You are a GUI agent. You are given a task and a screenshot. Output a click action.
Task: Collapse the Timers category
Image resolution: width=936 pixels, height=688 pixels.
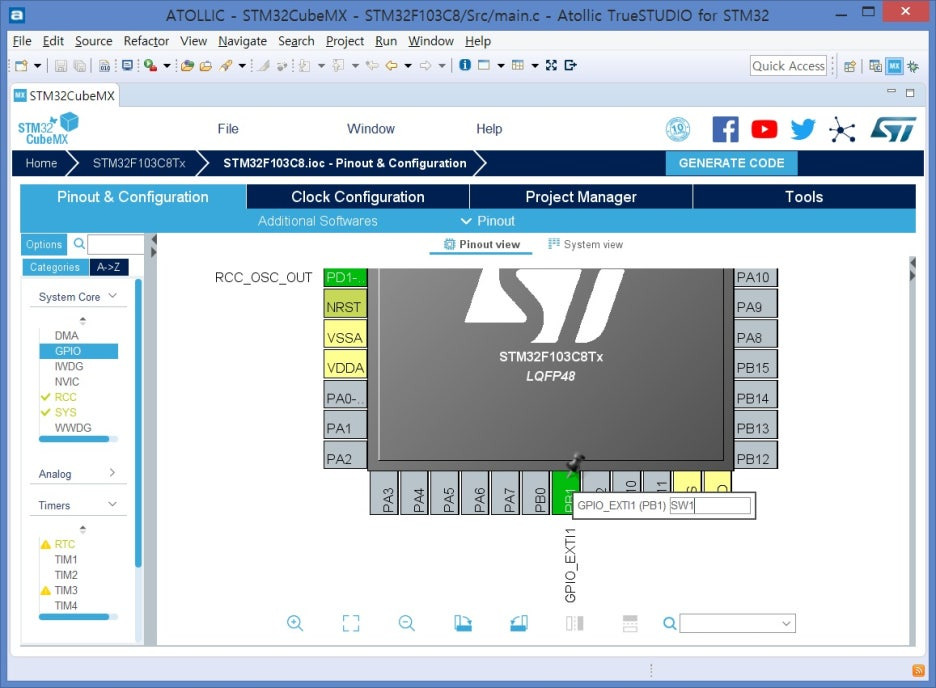112,504
